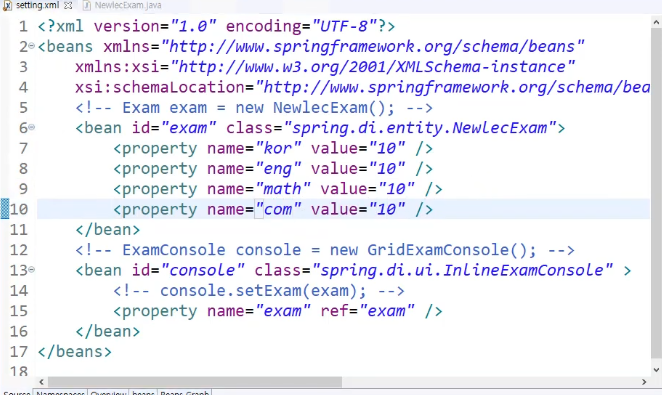Image resolution: width=662 pixels, height=395 pixels.
Task: Switch to the Beans Graph editor page tab
Action: pos(184,392)
